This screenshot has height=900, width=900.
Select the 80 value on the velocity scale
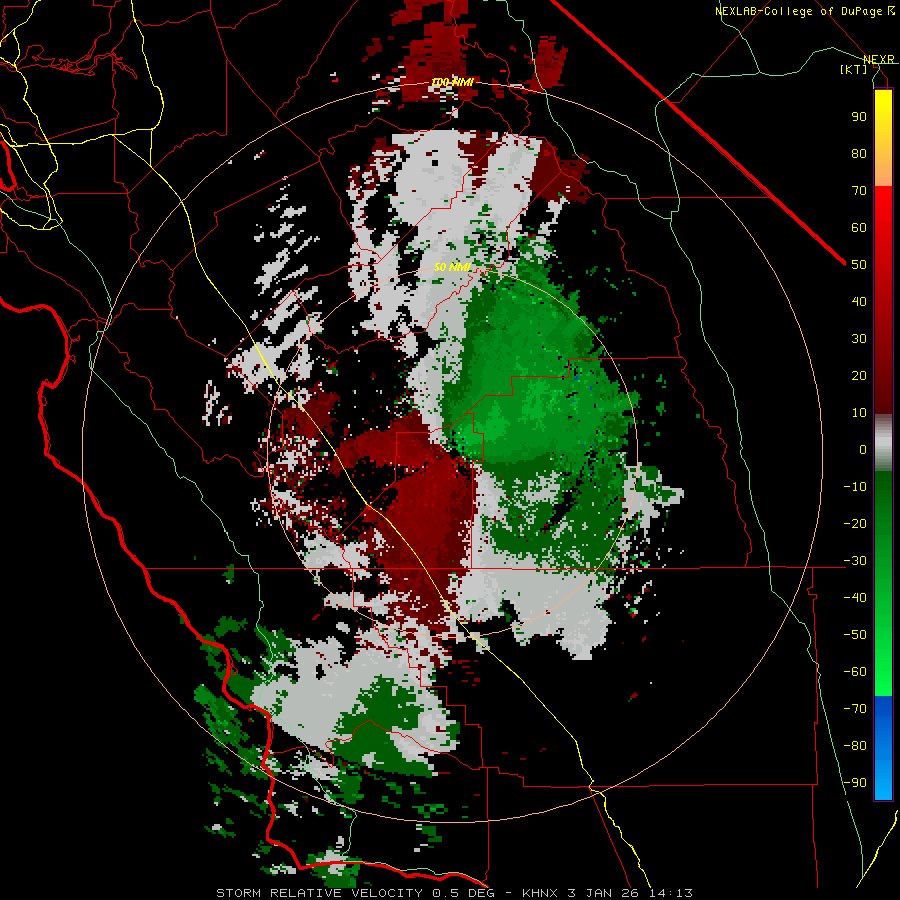pos(859,153)
